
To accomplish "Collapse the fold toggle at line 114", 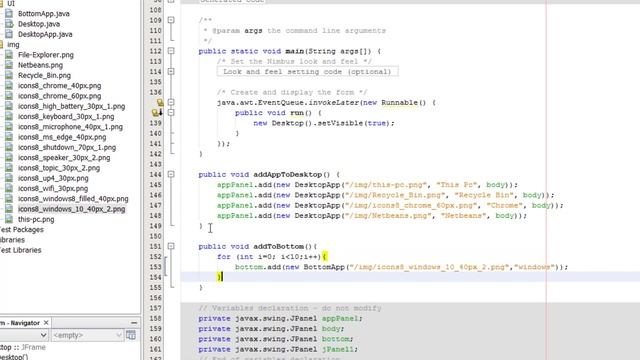I will pos(171,71).
